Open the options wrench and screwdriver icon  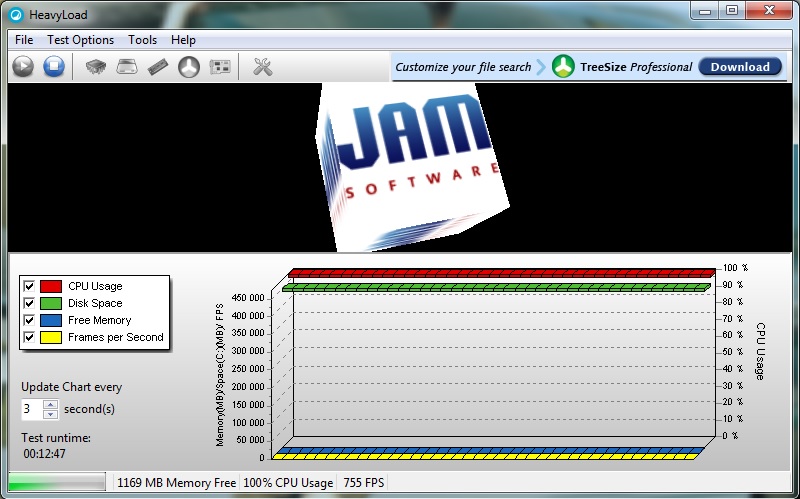(263, 67)
